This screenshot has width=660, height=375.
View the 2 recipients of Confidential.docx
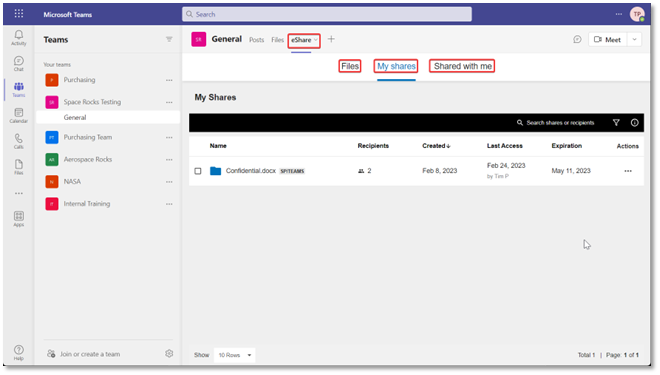pyautogui.click(x=365, y=171)
